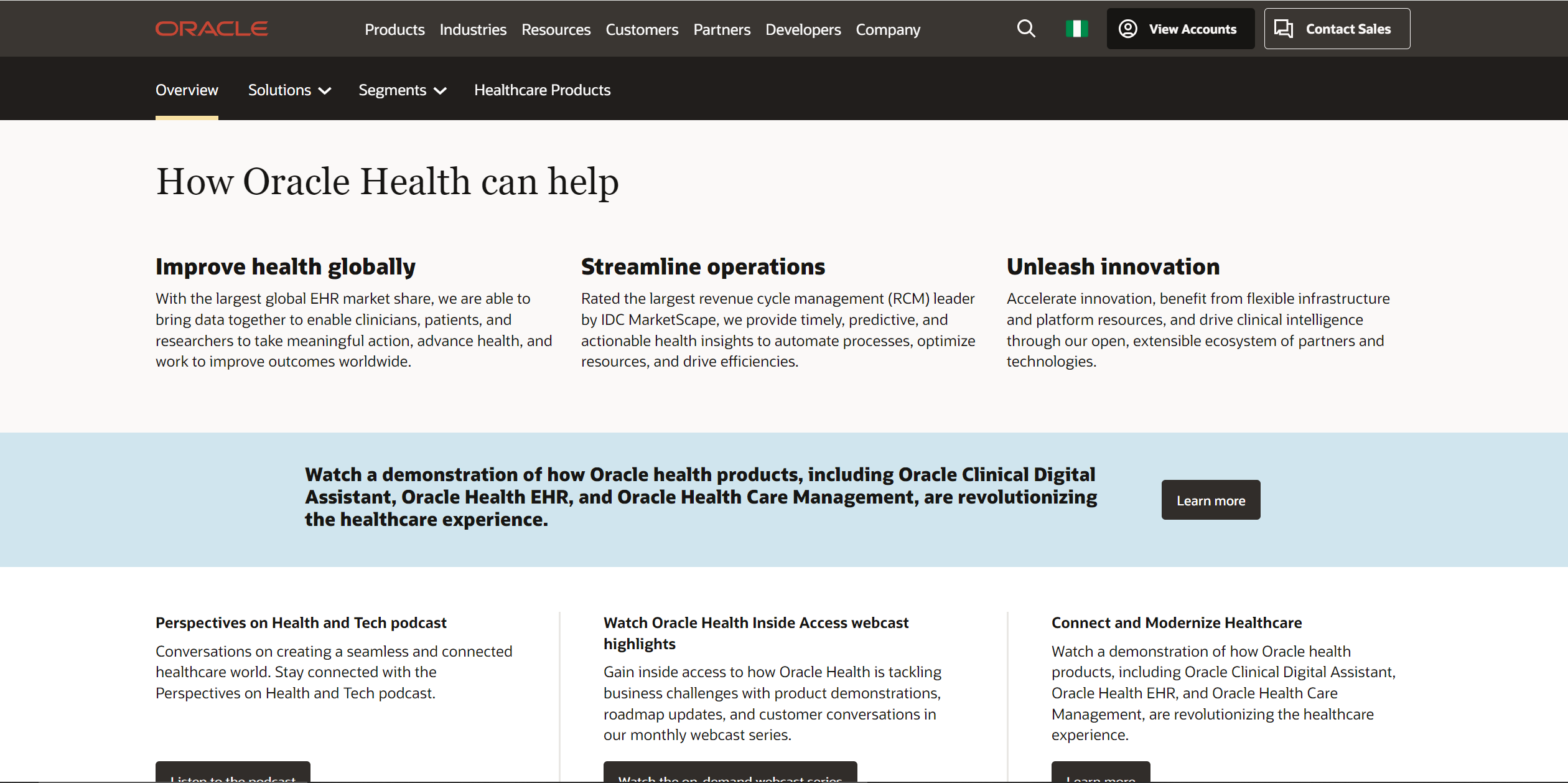
Task: Click paragraph starting 'Gain inside access'
Action: (x=772, y=703)
